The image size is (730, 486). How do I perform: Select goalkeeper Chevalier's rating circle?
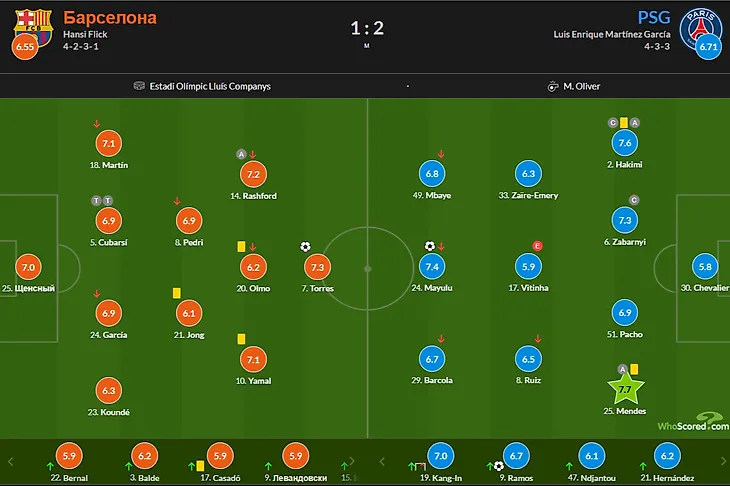click(706, 266)
